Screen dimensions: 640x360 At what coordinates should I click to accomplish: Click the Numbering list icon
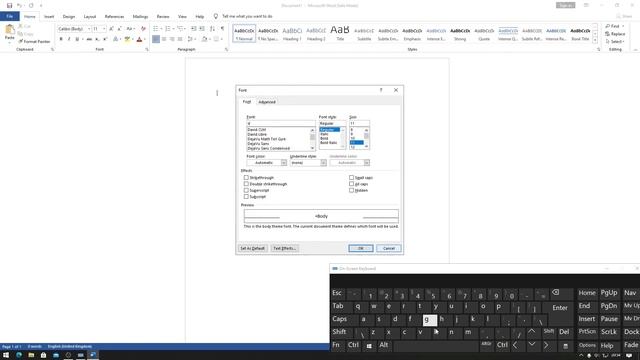[x=168, y=29]
